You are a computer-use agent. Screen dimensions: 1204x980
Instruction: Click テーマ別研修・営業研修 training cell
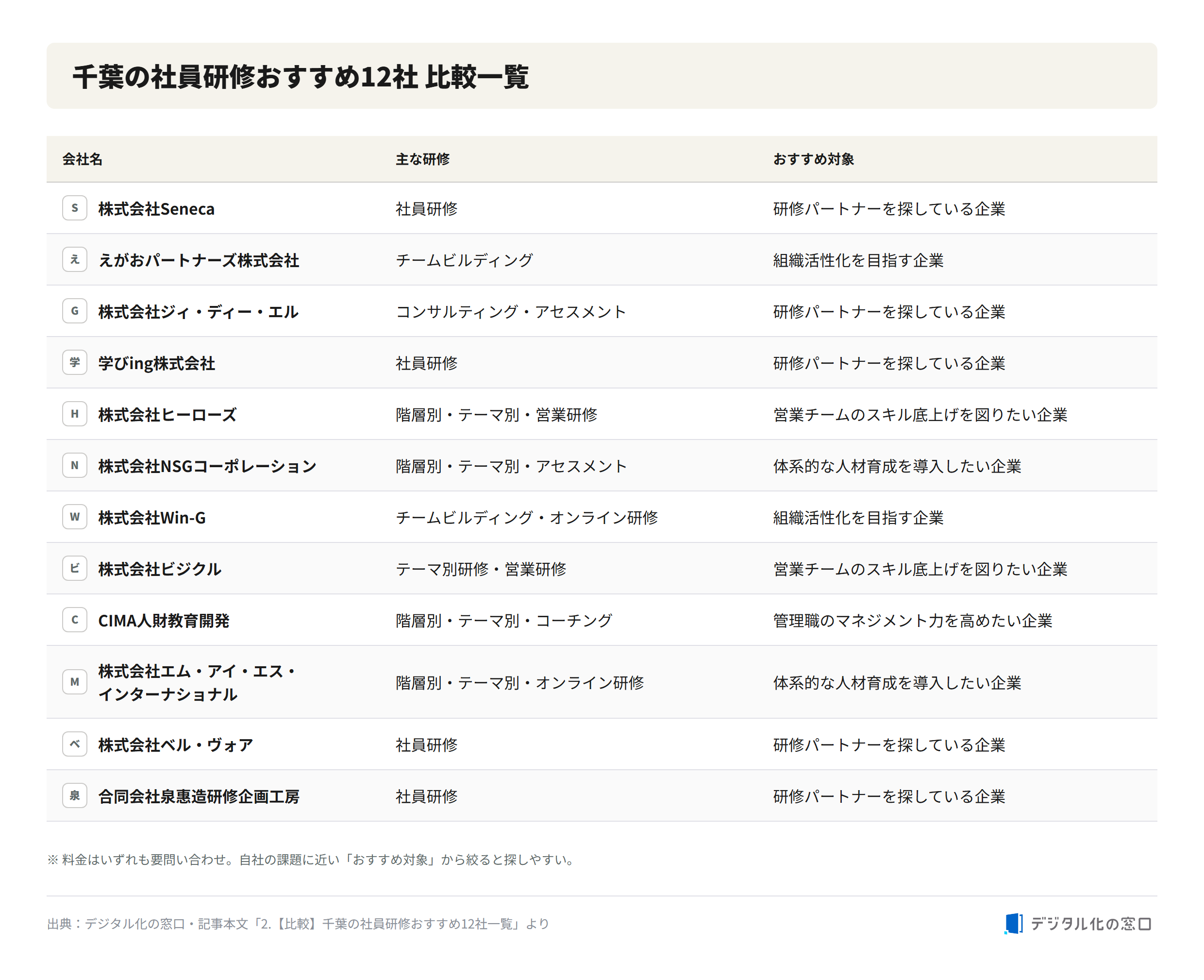point(481,569)
